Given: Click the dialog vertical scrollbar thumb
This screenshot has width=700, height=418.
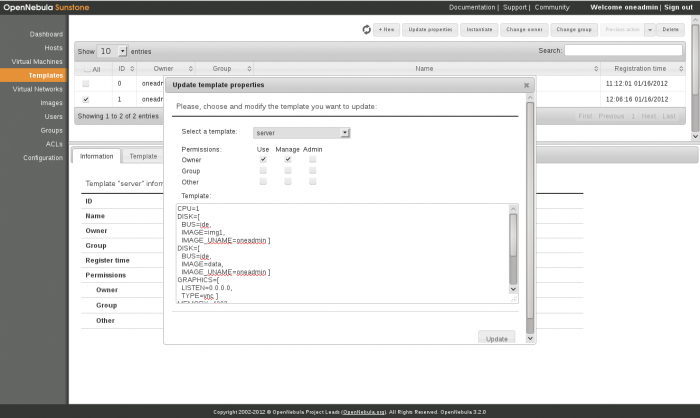Looking at the screenshot, I should (530, 210).
